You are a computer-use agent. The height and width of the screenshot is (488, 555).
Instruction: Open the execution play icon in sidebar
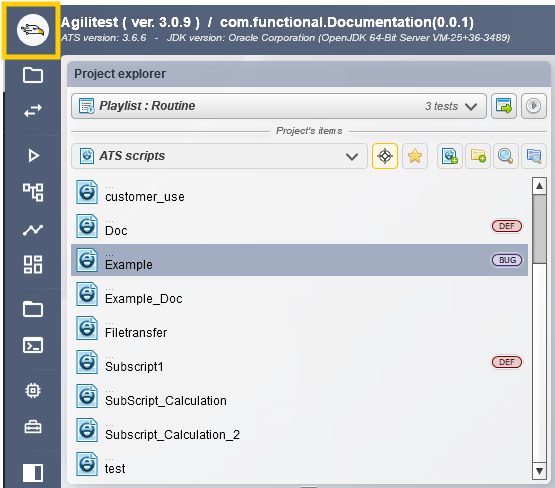tap(33, 155)
